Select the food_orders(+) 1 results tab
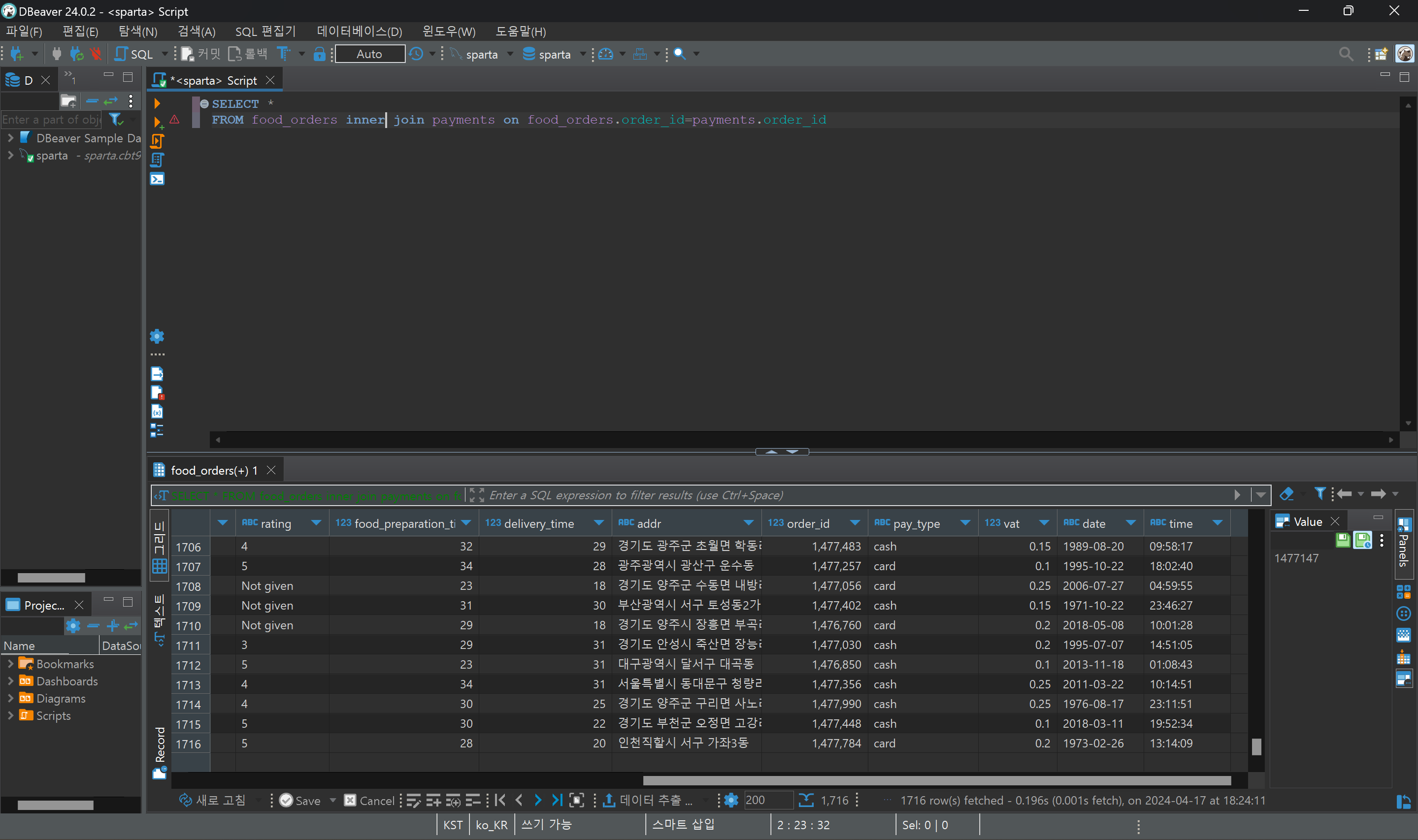The width and height of the screenshot is (1418, 840). pyautogui.click(x=213, y=470)
